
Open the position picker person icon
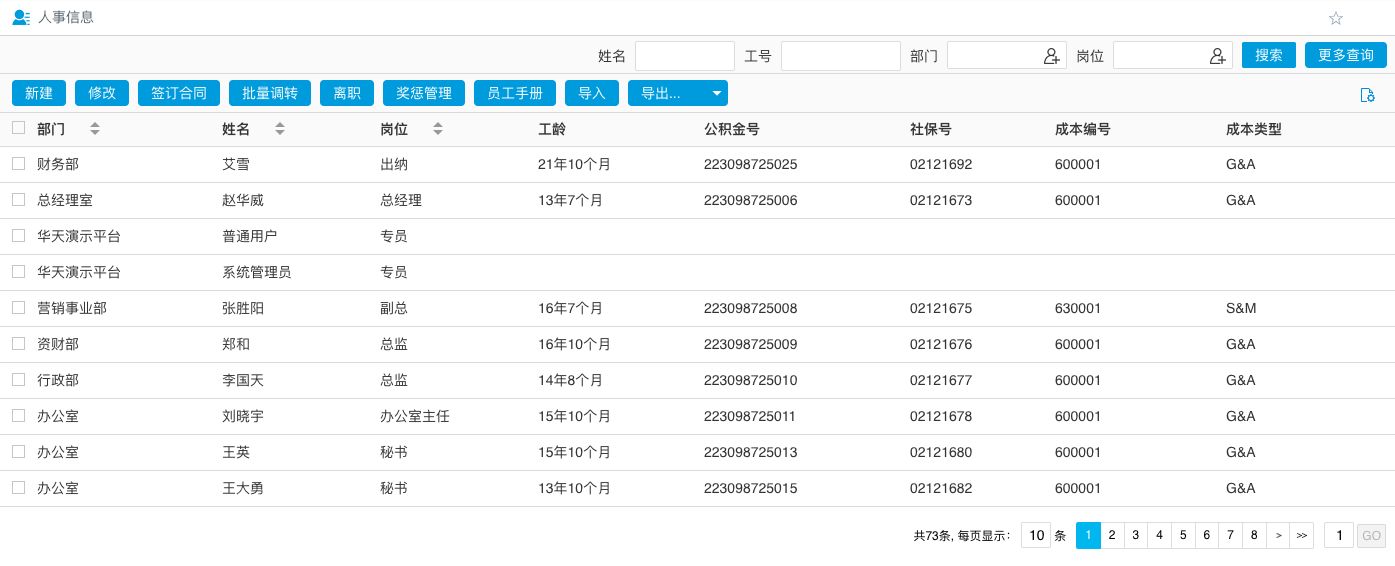pyautogui.click(x=1217, y=56)
